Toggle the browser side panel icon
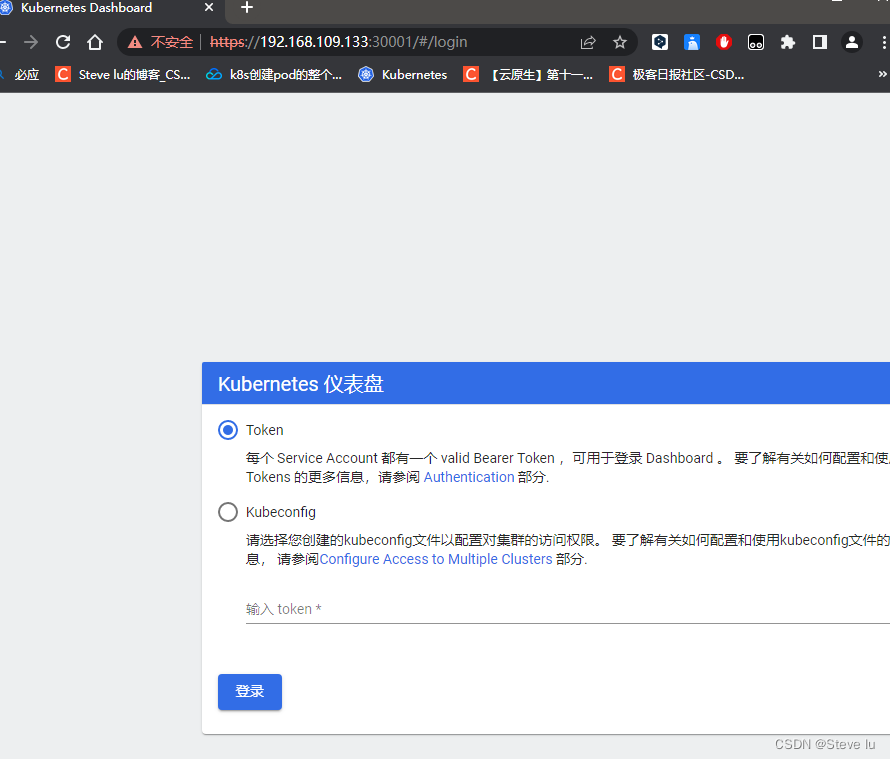Viewport: 890px width, 759px height. point(820,42)
